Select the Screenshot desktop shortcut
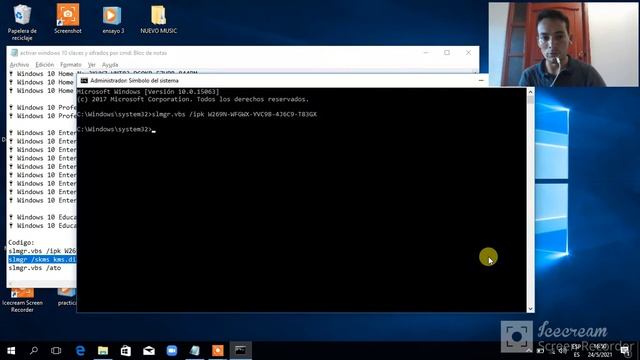 [68, 19]
